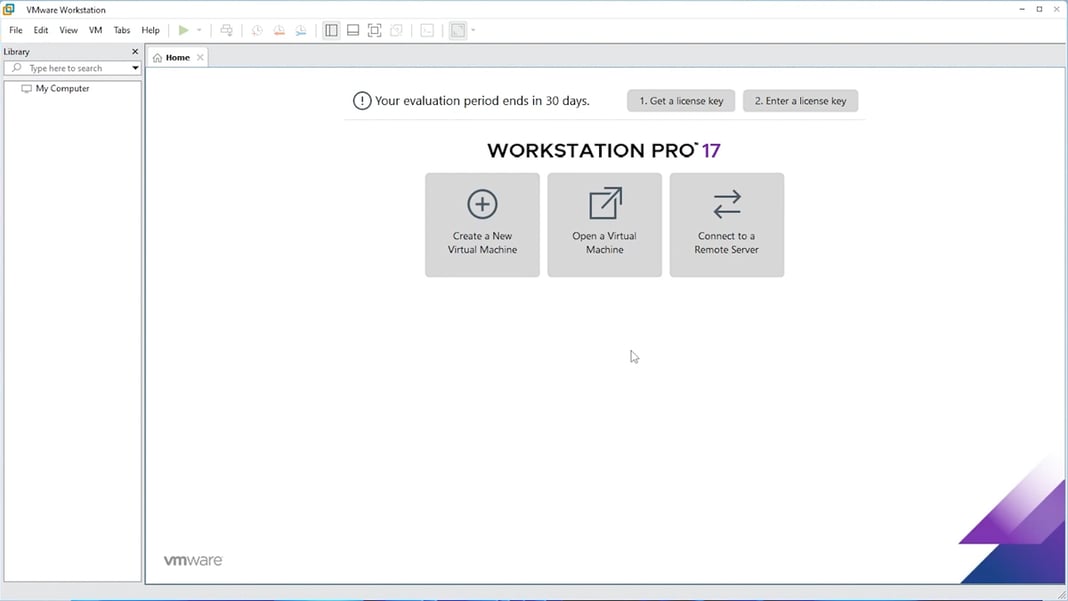This screenshot has height=601, width=1068.
Task: Toggle the Show/Hide Library panel icon
Action: 331,30
